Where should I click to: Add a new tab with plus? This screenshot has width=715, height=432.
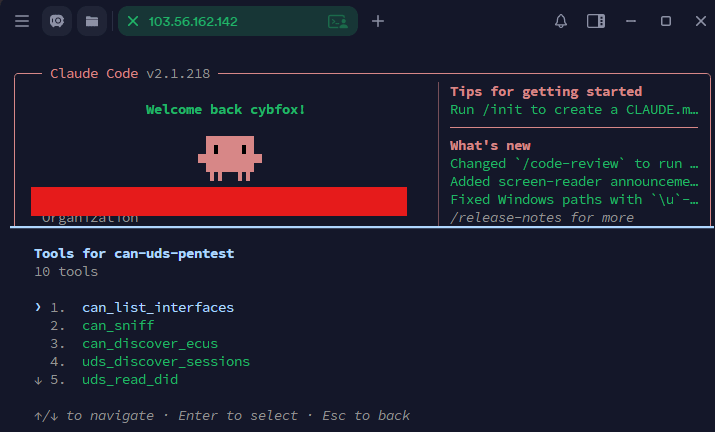pyautogui.click(x=378, y=21)
